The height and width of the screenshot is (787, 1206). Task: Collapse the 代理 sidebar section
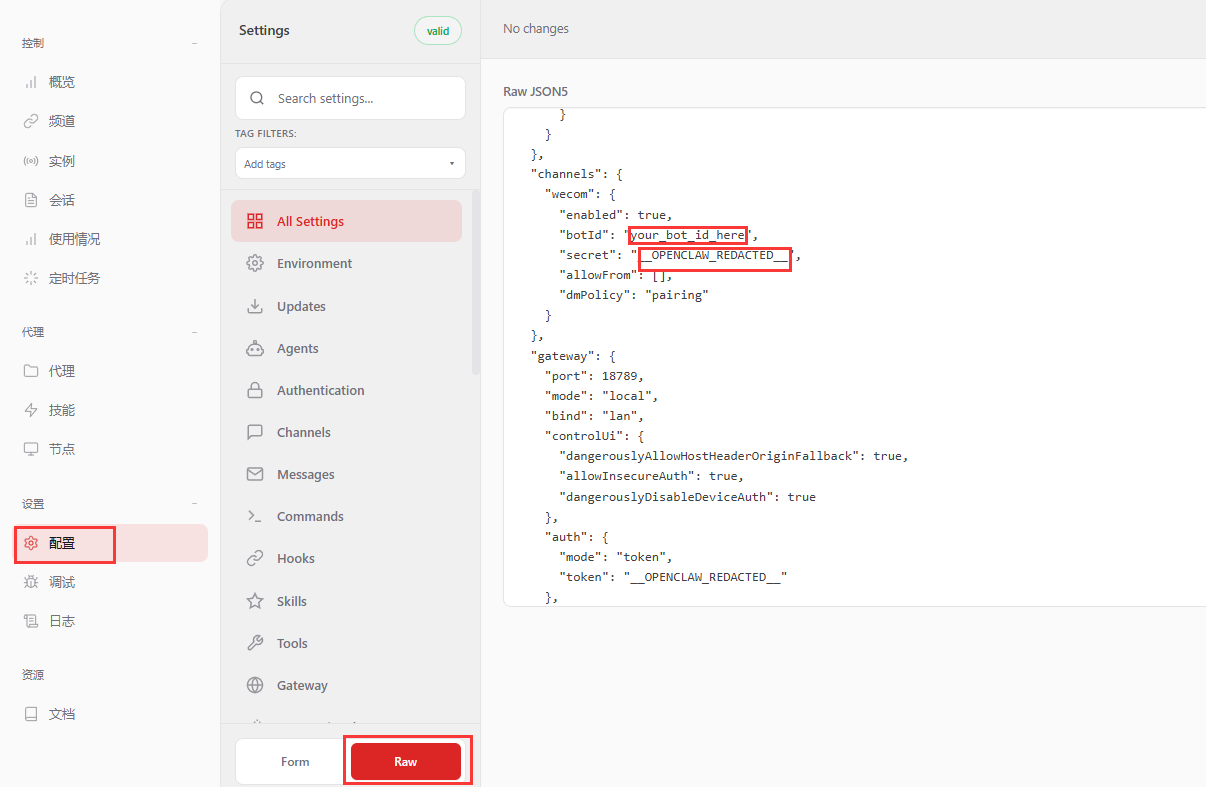(x=194, y=332)
